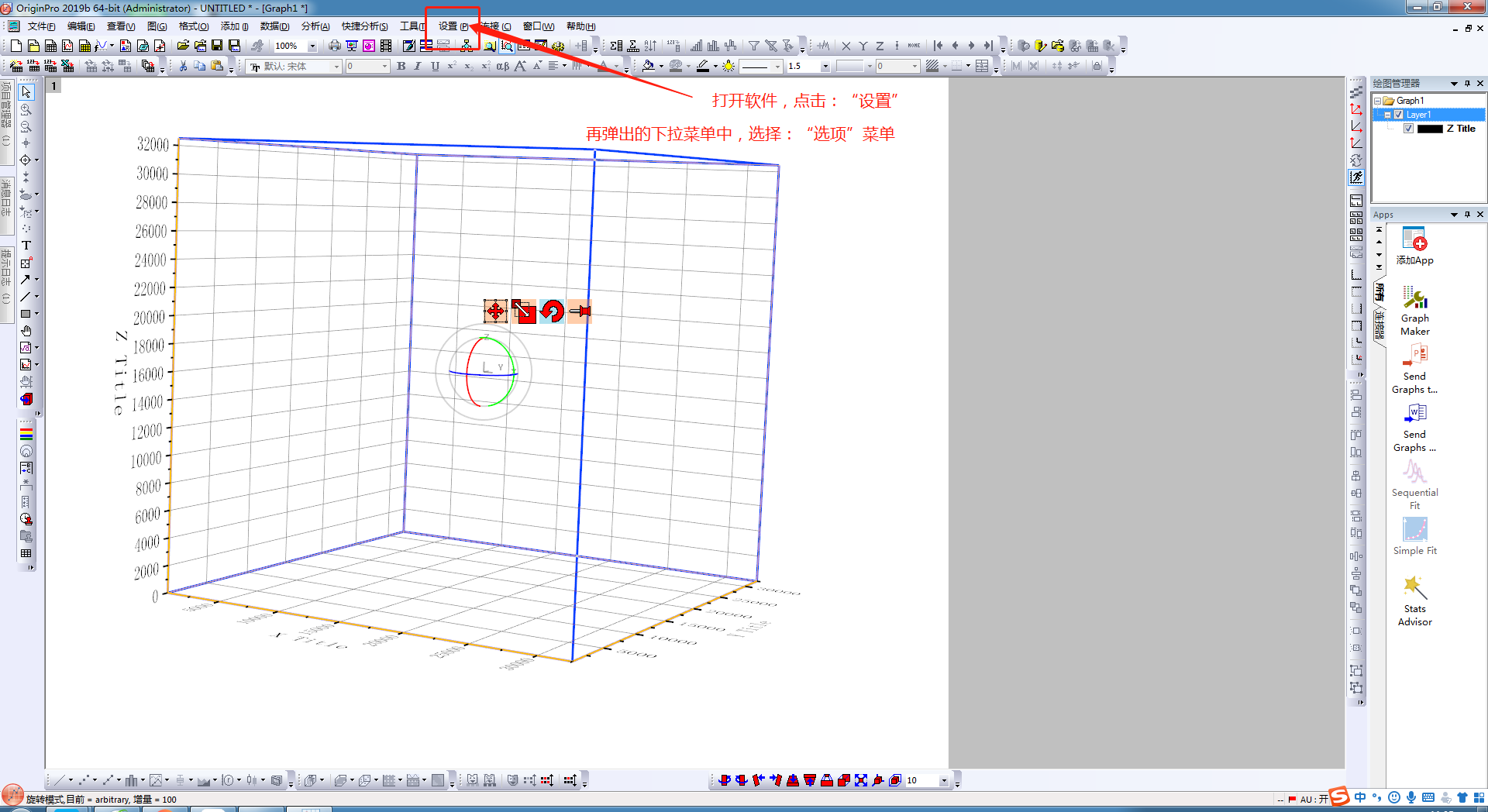Click the graph page number 1 tab
Image resolution: width=1488 pixels, height=812 pixels.
click(53, 85)
